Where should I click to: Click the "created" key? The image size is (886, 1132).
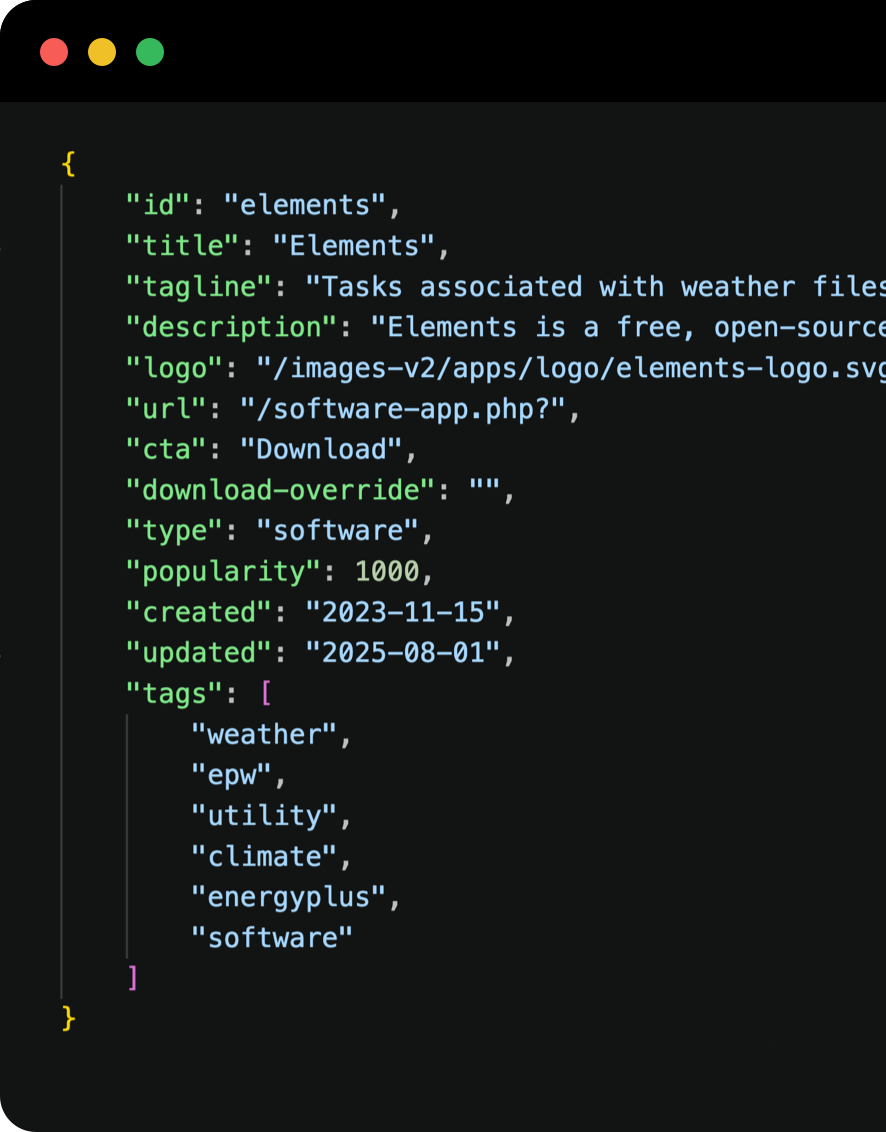point(199,612)
